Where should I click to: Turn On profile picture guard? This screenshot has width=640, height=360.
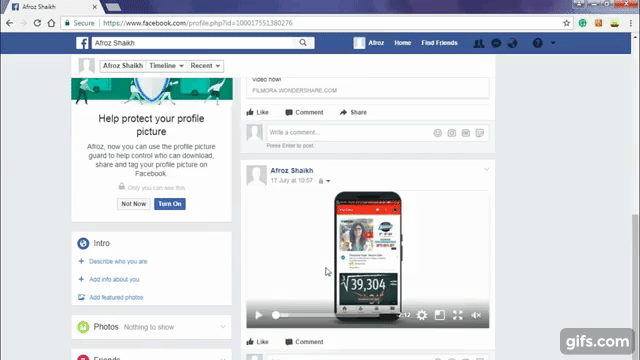[x=170, y=204]
